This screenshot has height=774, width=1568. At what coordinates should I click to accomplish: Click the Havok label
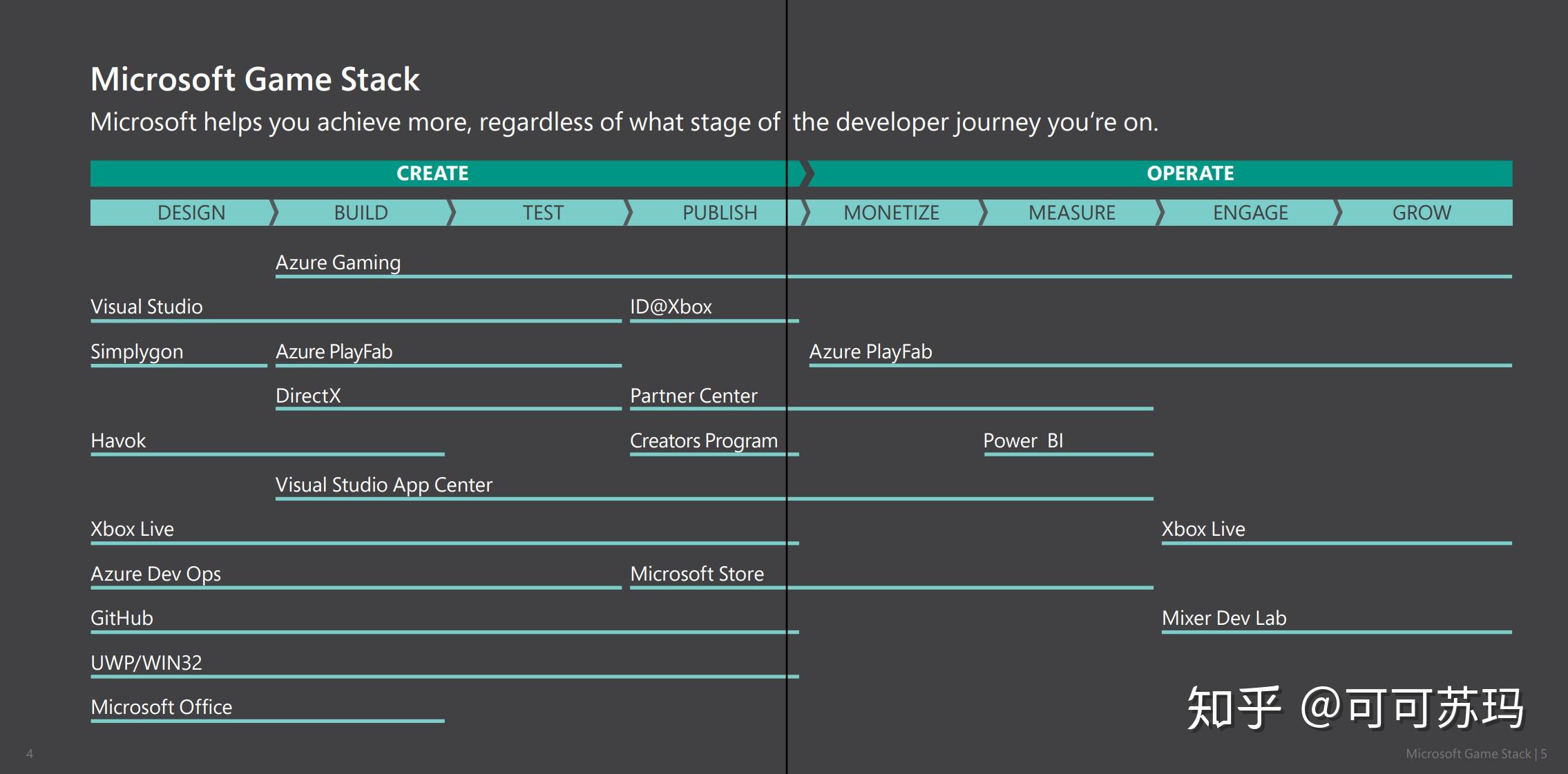pyautogui.click(x=118, y=441)
